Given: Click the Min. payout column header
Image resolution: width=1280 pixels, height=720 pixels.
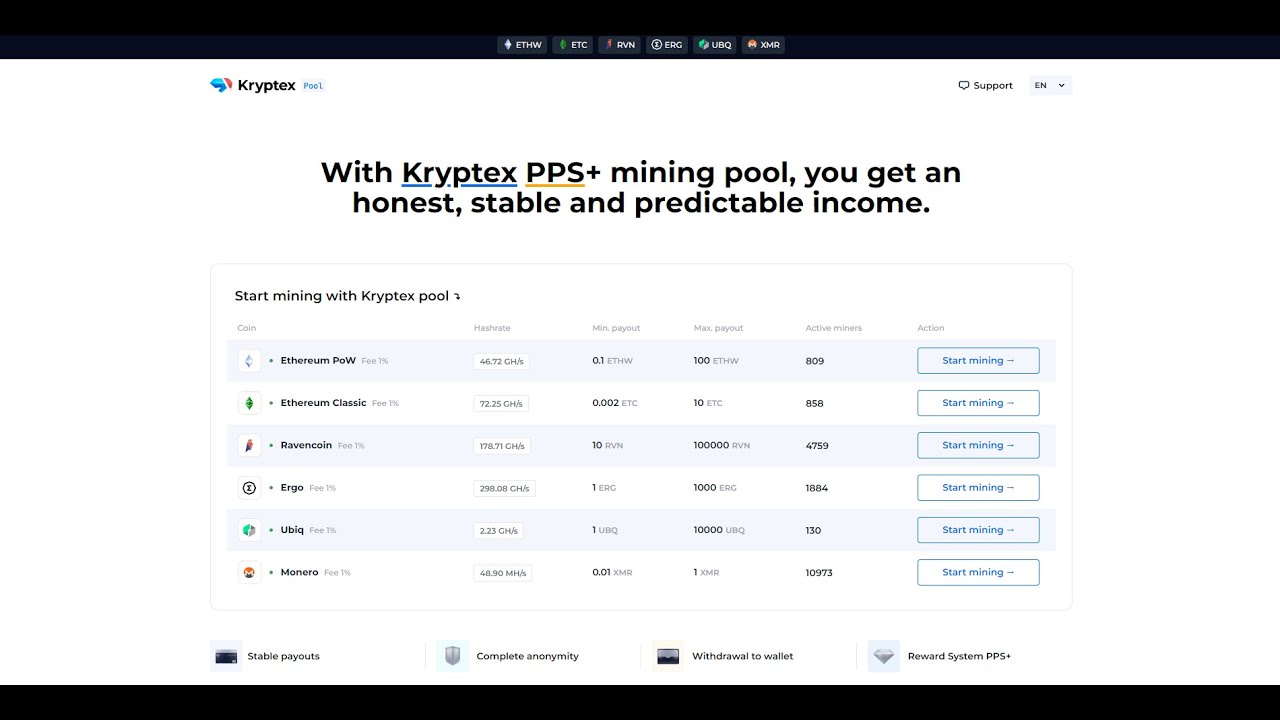Looking at the screenshot, I should (616, 328).
